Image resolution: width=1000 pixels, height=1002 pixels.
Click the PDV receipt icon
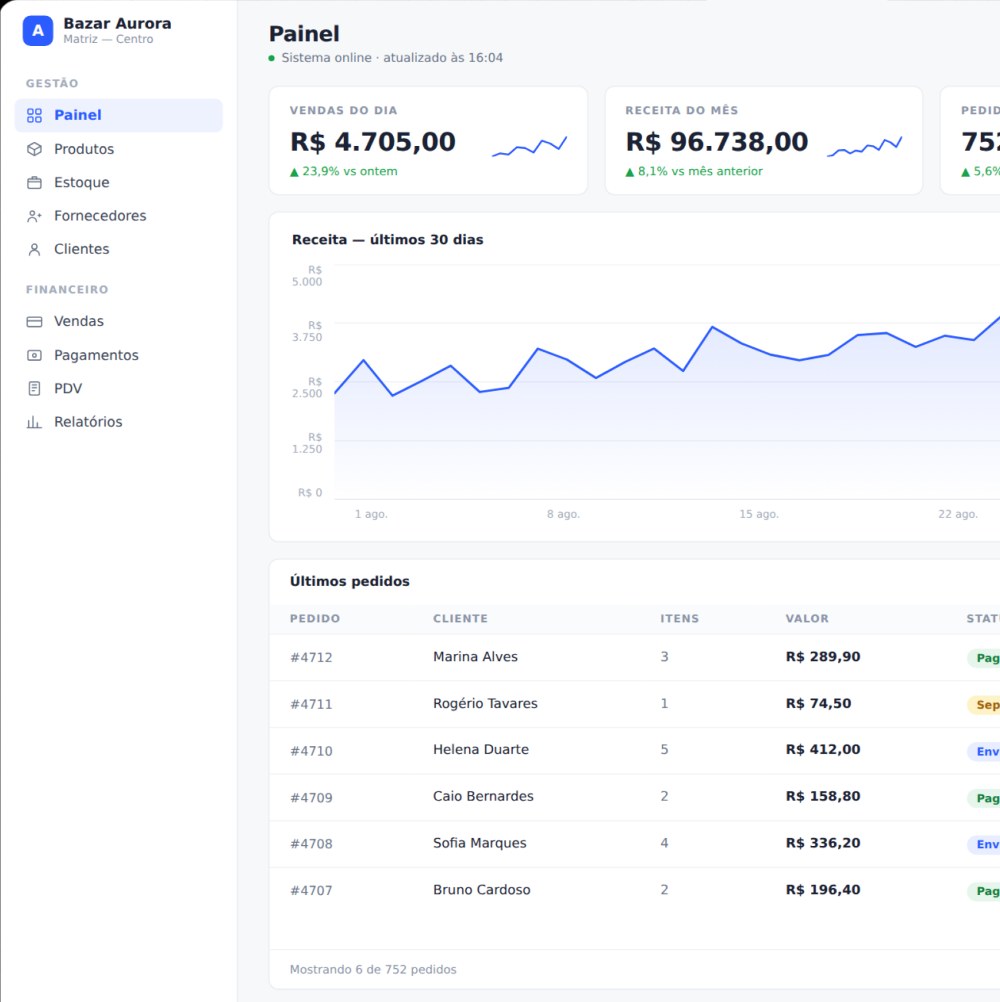click(35, 389)
